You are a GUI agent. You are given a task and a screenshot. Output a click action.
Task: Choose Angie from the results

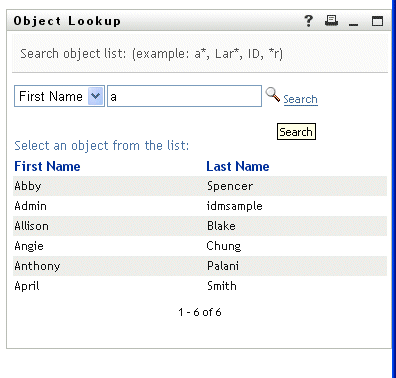click(29, 246)
